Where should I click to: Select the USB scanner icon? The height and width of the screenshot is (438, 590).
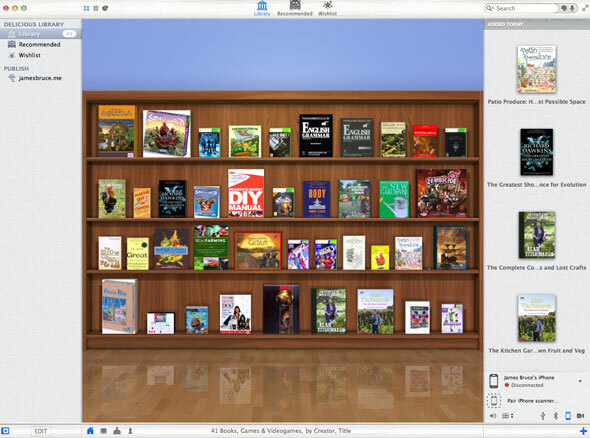point(543,415)
